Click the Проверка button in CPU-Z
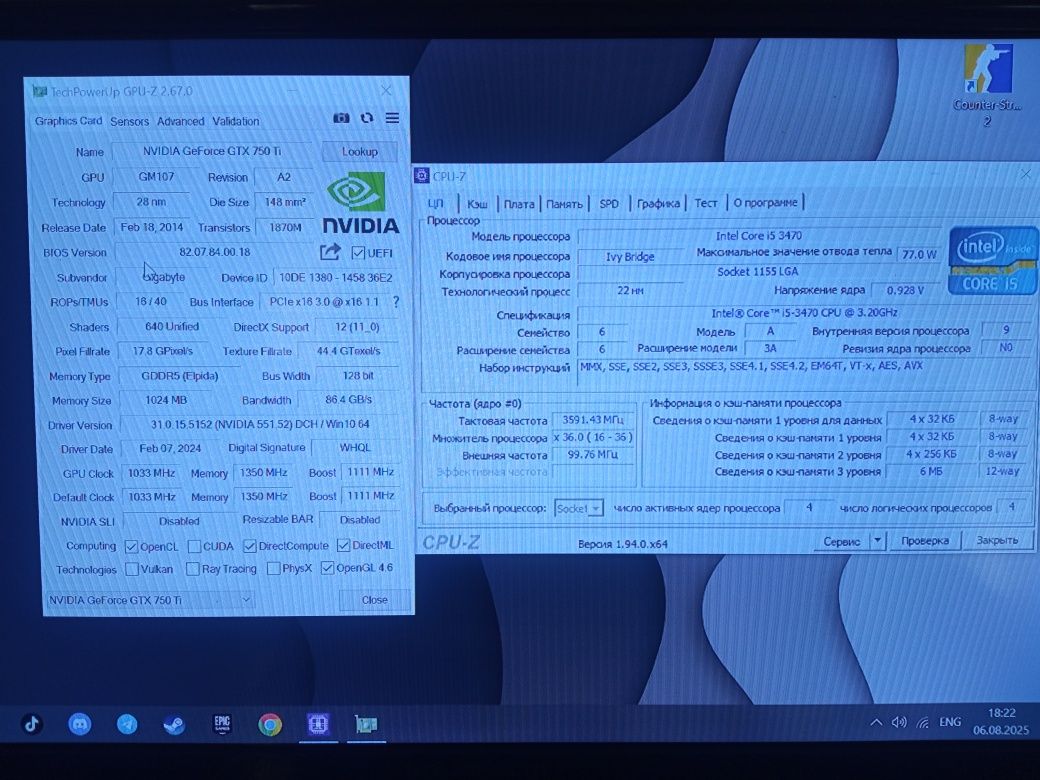The height and width of the screenshot is (780, 1040). coord(925,541)
